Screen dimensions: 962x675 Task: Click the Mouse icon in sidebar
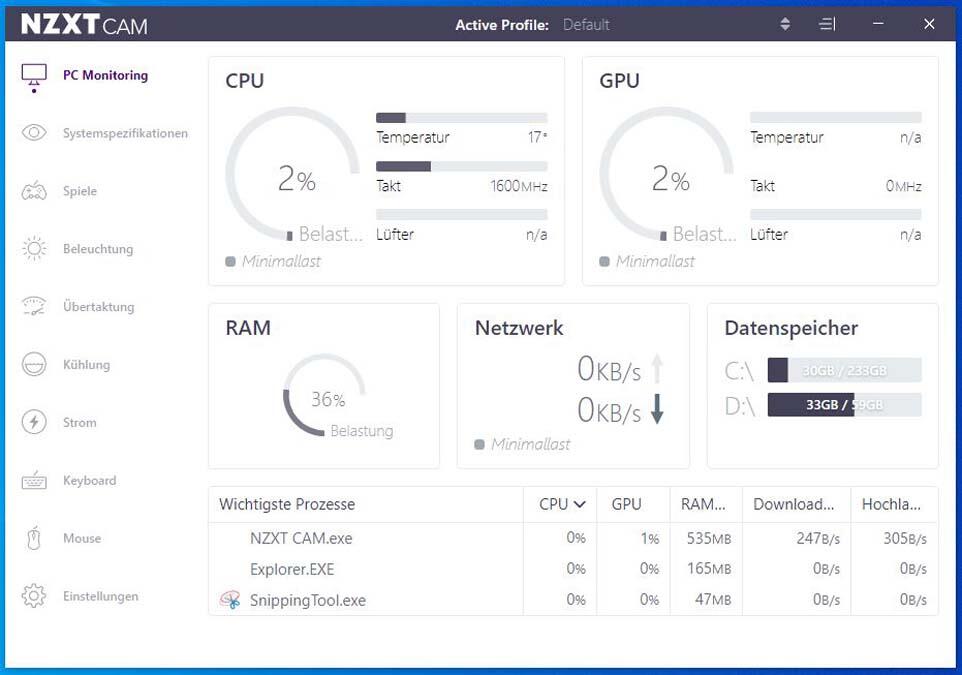click(34, 538)
